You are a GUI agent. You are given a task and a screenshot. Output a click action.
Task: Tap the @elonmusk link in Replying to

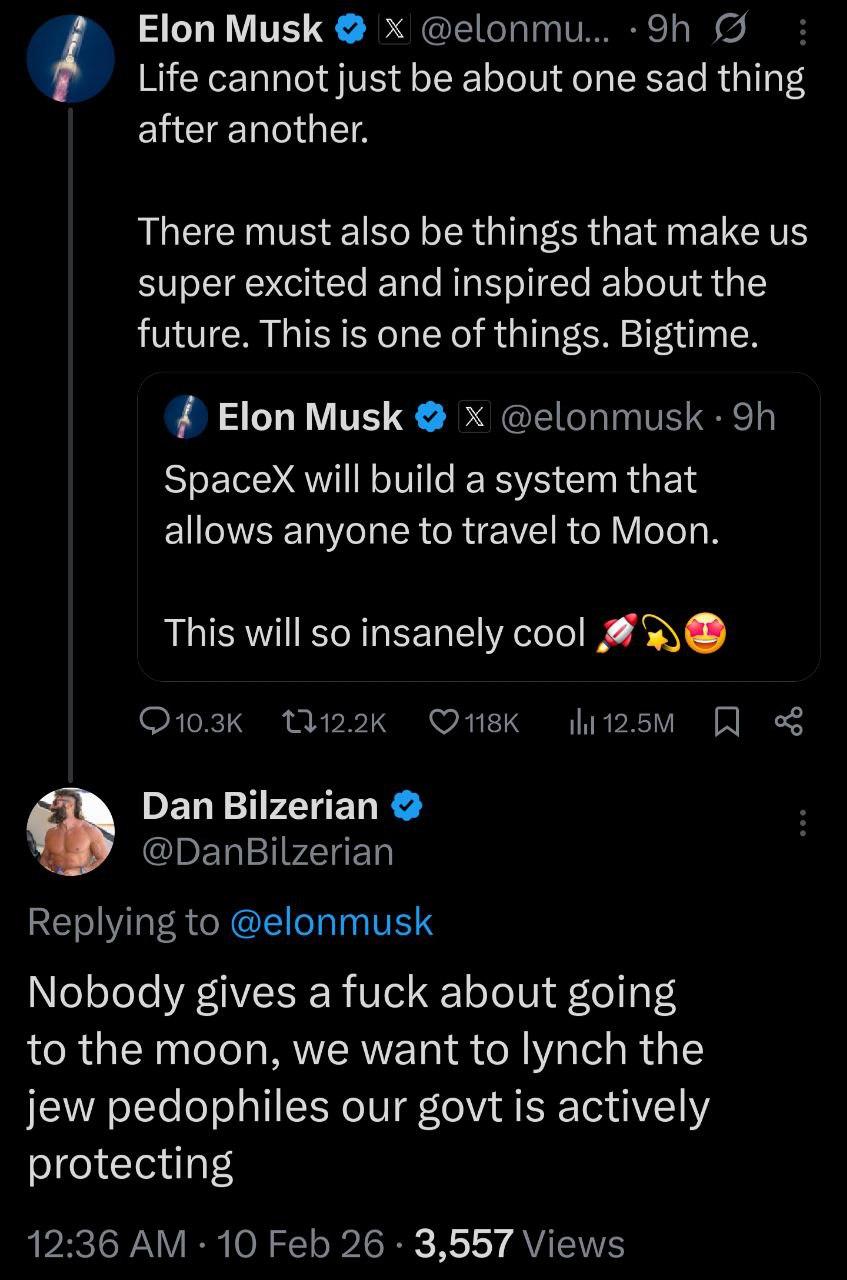[331, 921]
